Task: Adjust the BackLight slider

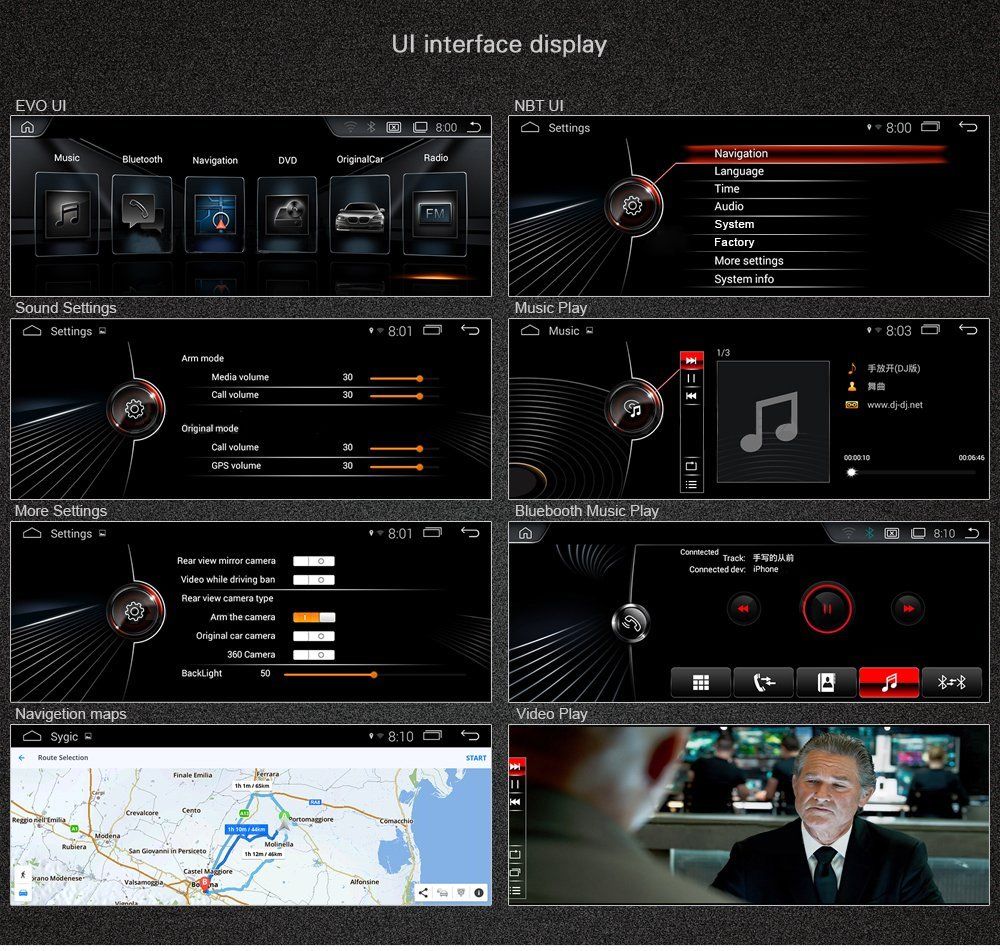Action: point(374,674)
